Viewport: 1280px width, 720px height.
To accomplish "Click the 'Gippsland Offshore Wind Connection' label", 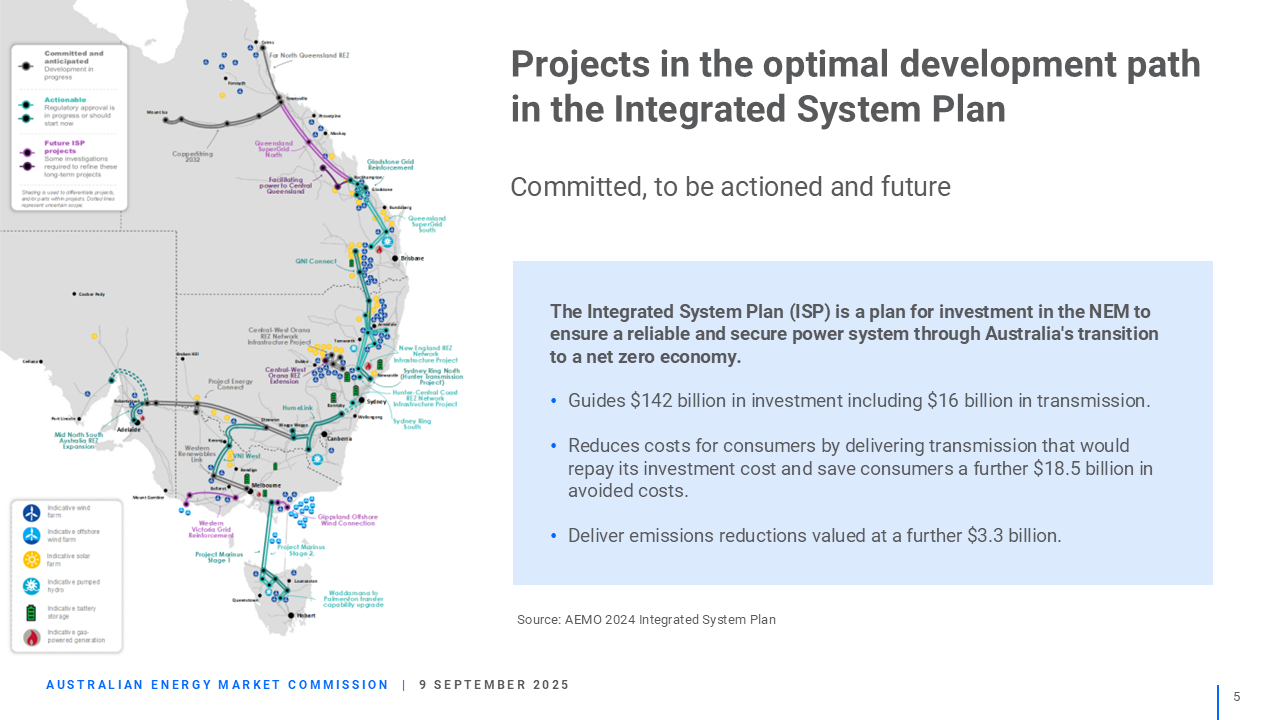I will pos(348,520).
